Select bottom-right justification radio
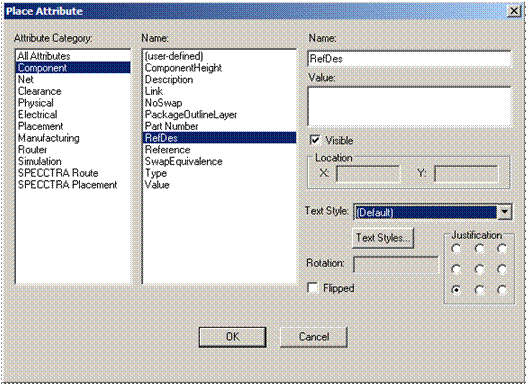Viewport: 528px width, 387px height. tap(502, 290)
